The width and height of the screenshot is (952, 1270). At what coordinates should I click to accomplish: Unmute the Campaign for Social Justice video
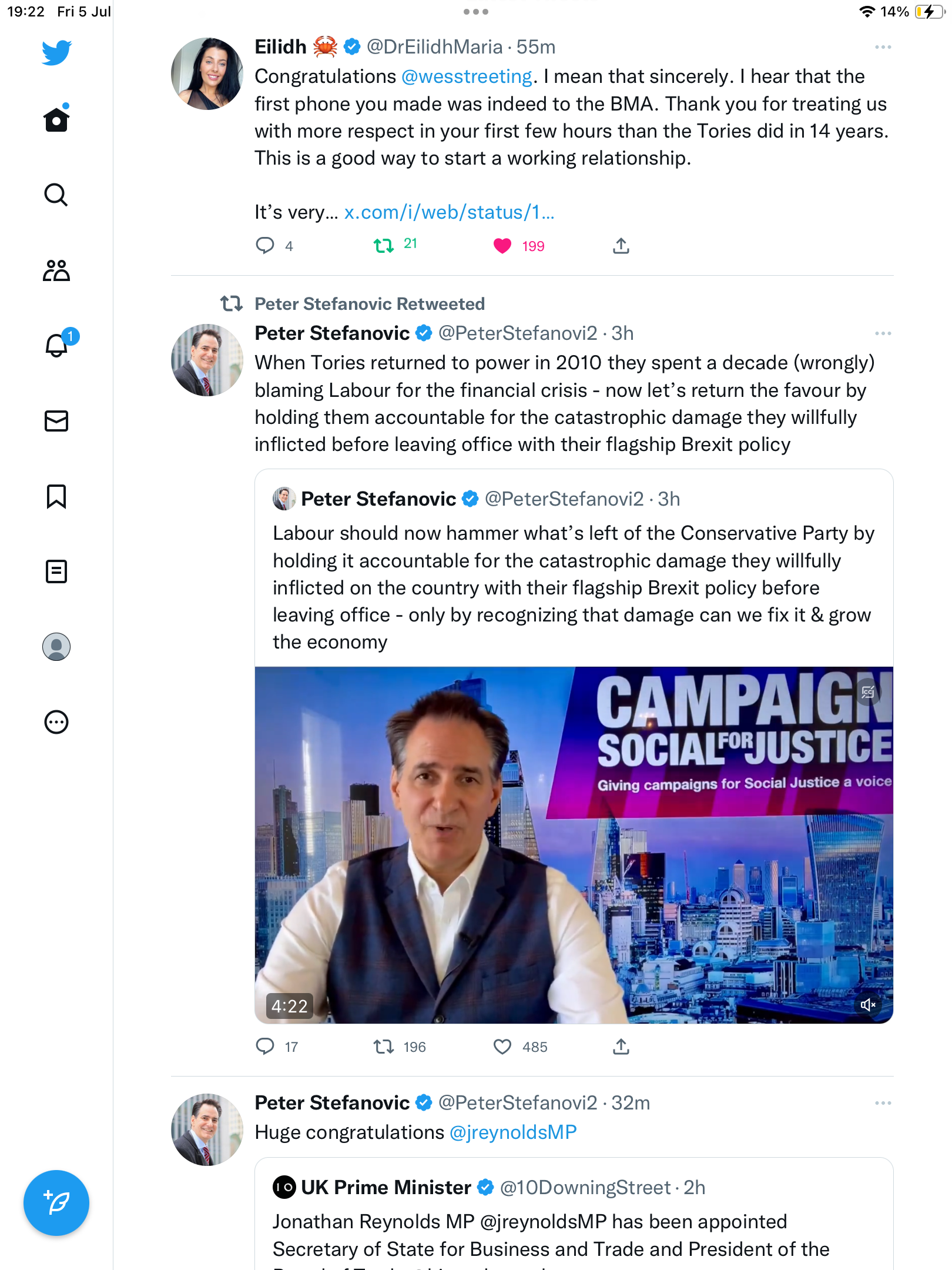coord(868,1005)
